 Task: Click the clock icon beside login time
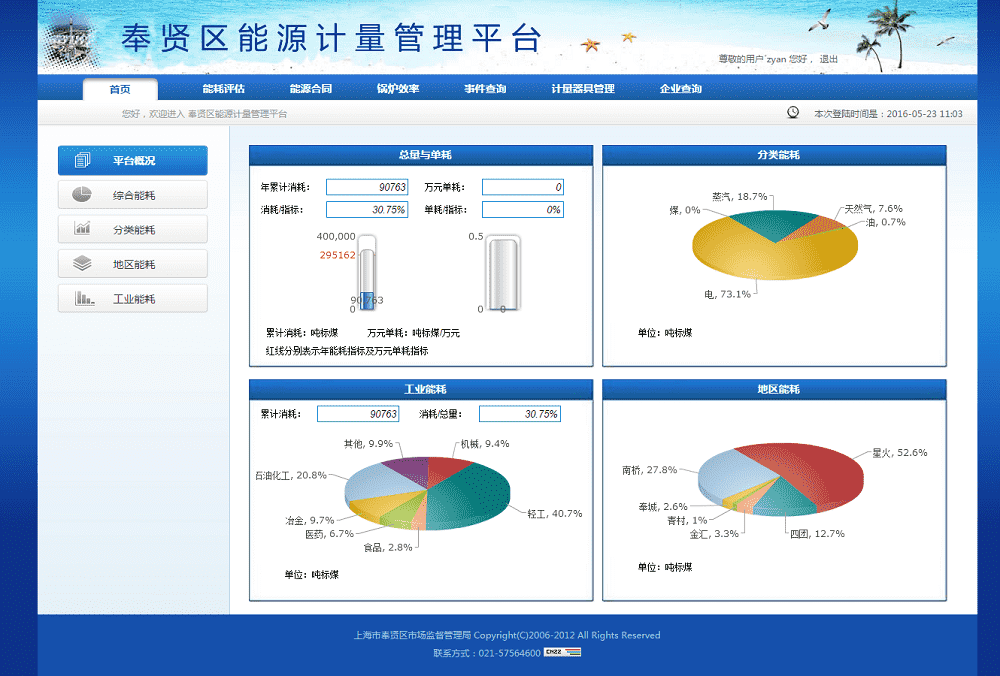[x=793, y=113]
